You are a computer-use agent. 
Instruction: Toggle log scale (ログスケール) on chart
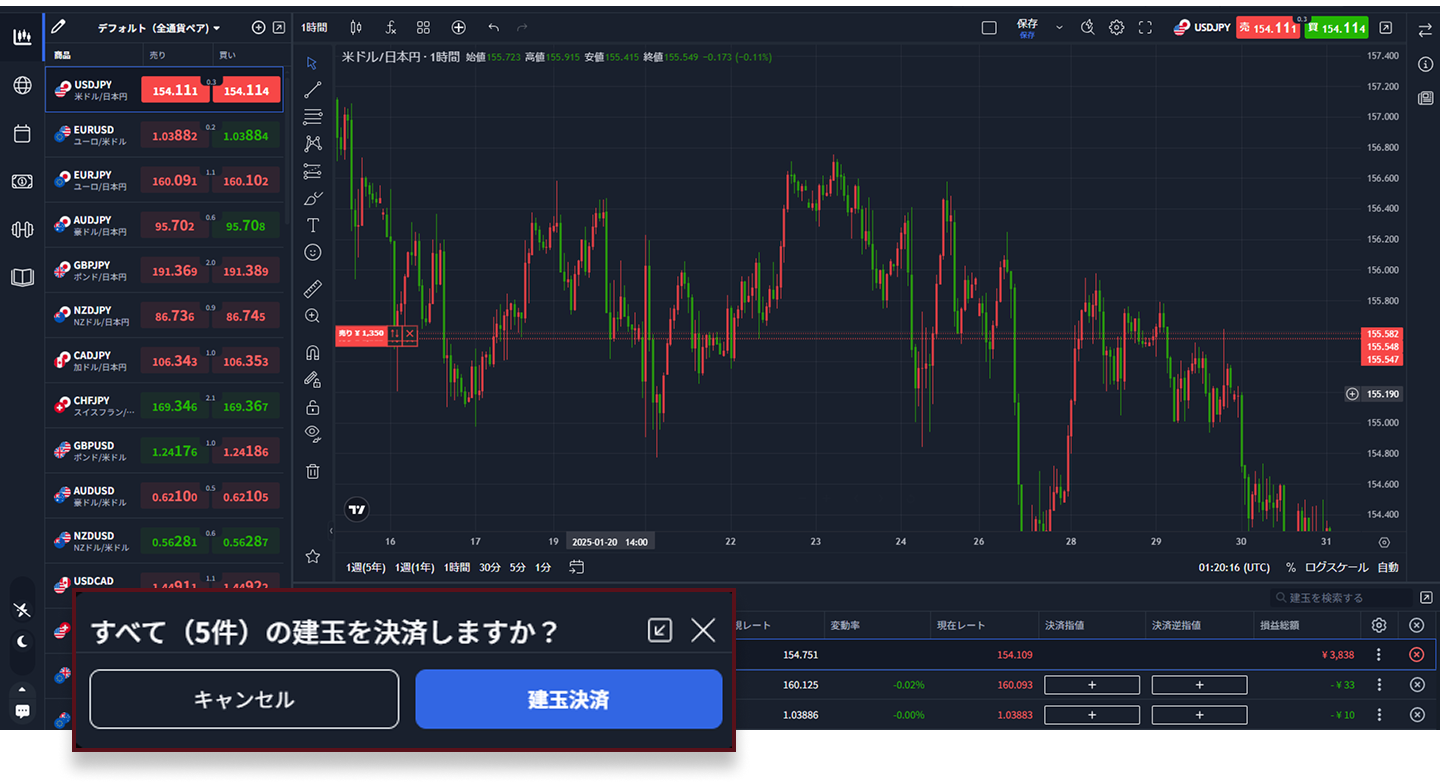tap(1336, 568)
